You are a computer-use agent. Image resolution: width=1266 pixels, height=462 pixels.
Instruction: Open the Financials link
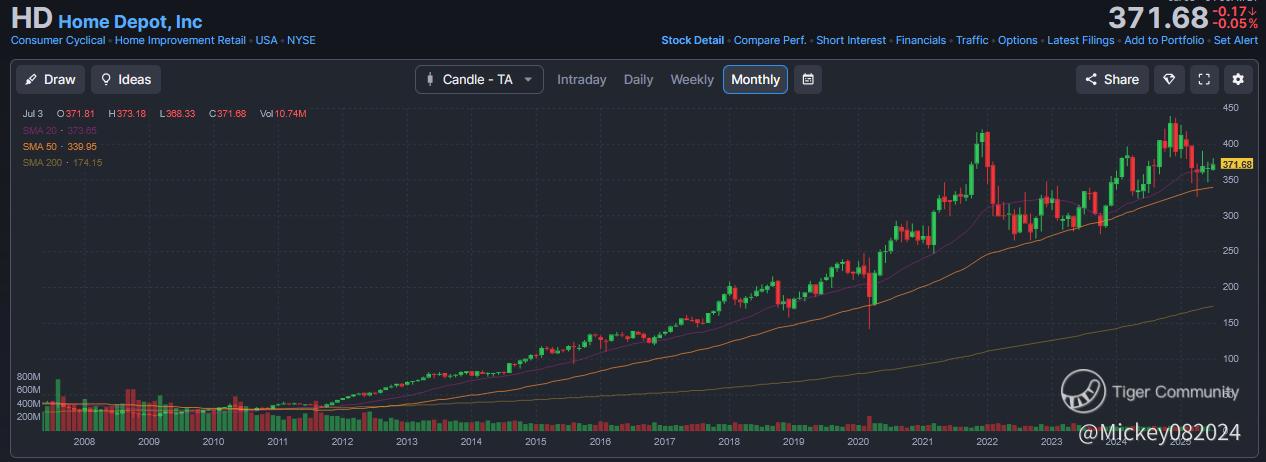[x=921, y=41]
